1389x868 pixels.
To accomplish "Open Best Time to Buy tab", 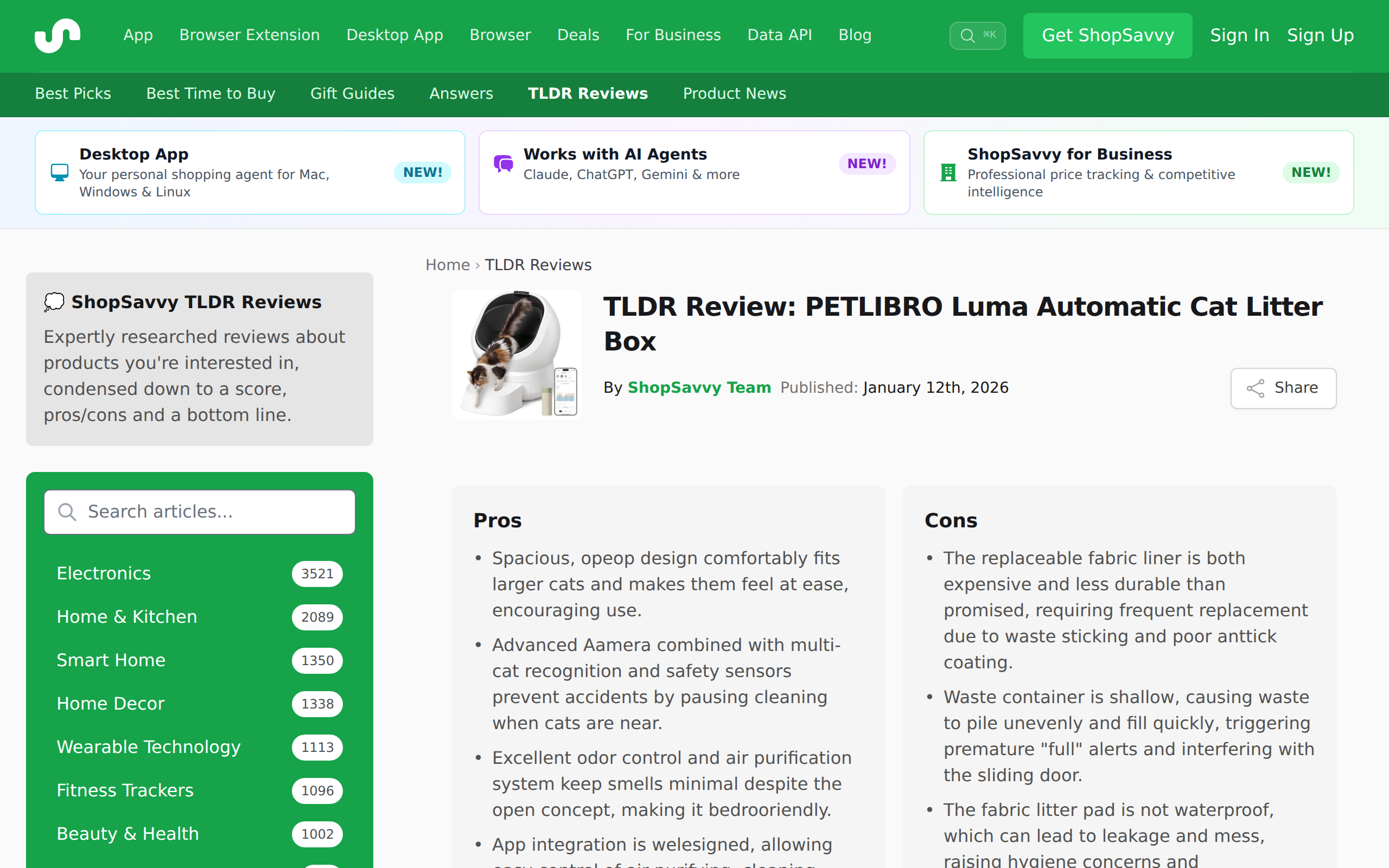I will (x=211, y=93).
